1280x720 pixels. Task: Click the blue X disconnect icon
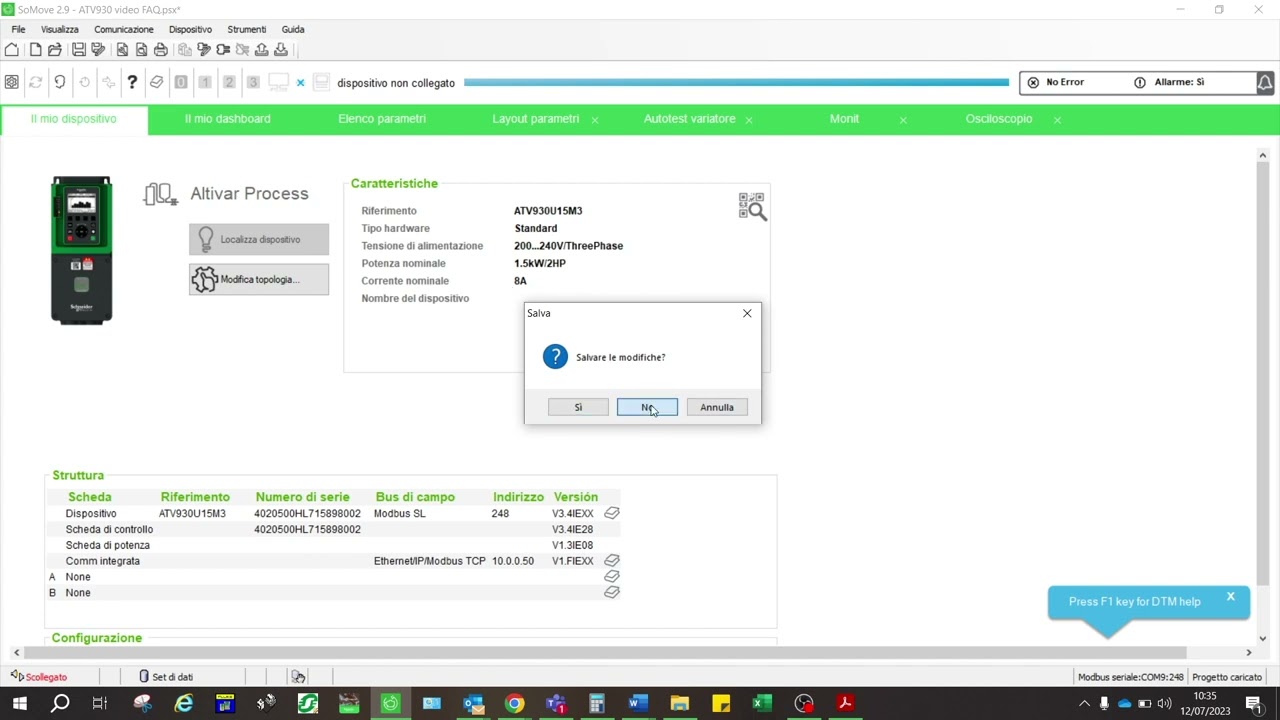point(300,83)
